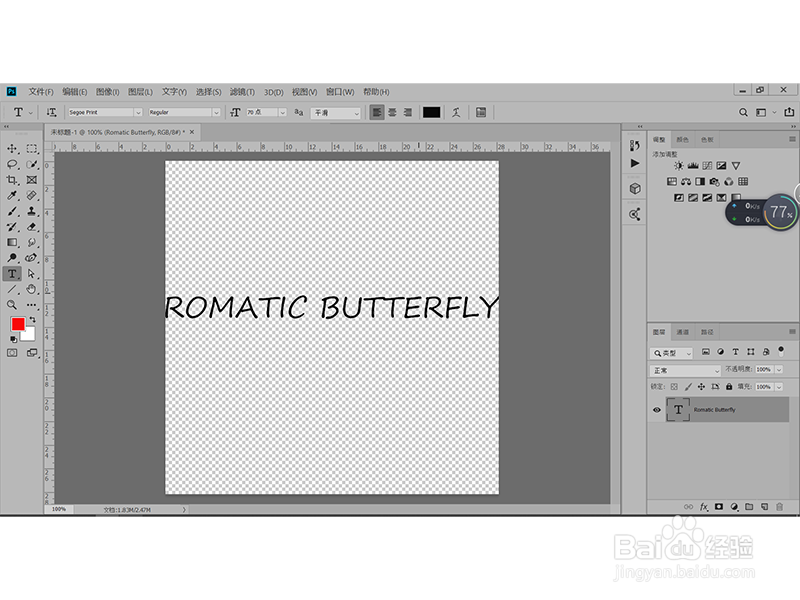Open the layer style fx menu
The width and height of the screenshot is (800, 600).
pyautogui.click(x=704, y=507)
